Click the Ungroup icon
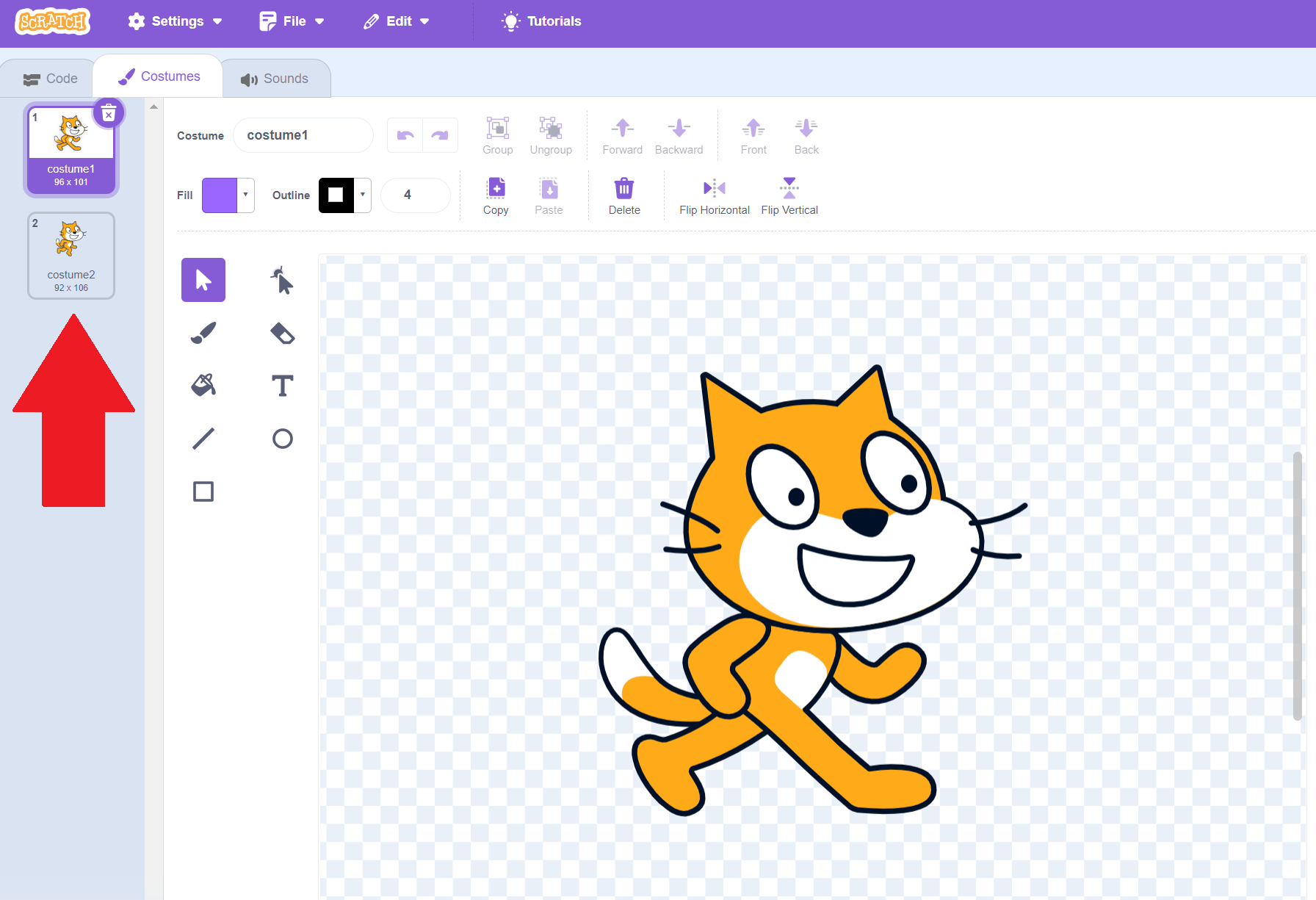The height and width of the screenshot is (900, 1316). pyautogui.click(x=551, y=129)
